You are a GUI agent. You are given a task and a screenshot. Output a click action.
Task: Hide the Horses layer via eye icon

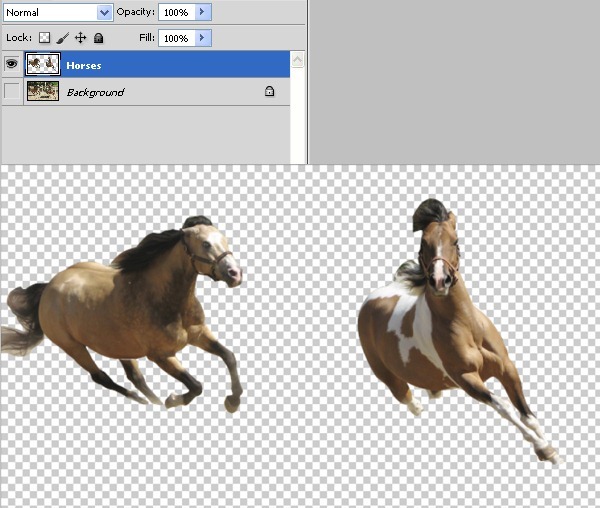[12, 64]
